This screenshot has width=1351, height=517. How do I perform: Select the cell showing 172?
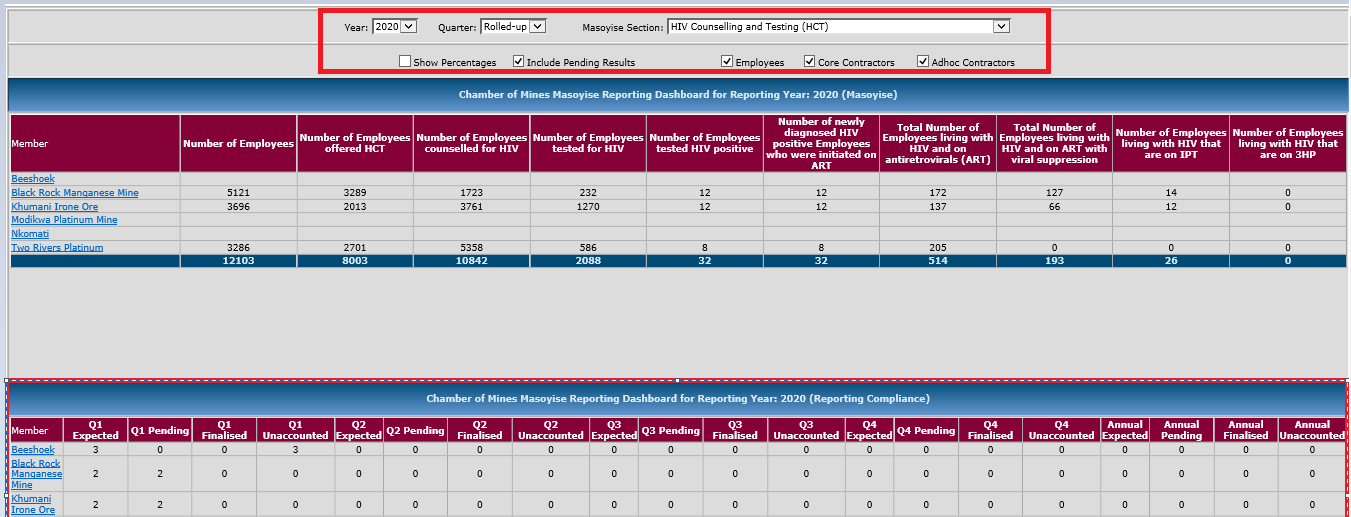(938, 192)
